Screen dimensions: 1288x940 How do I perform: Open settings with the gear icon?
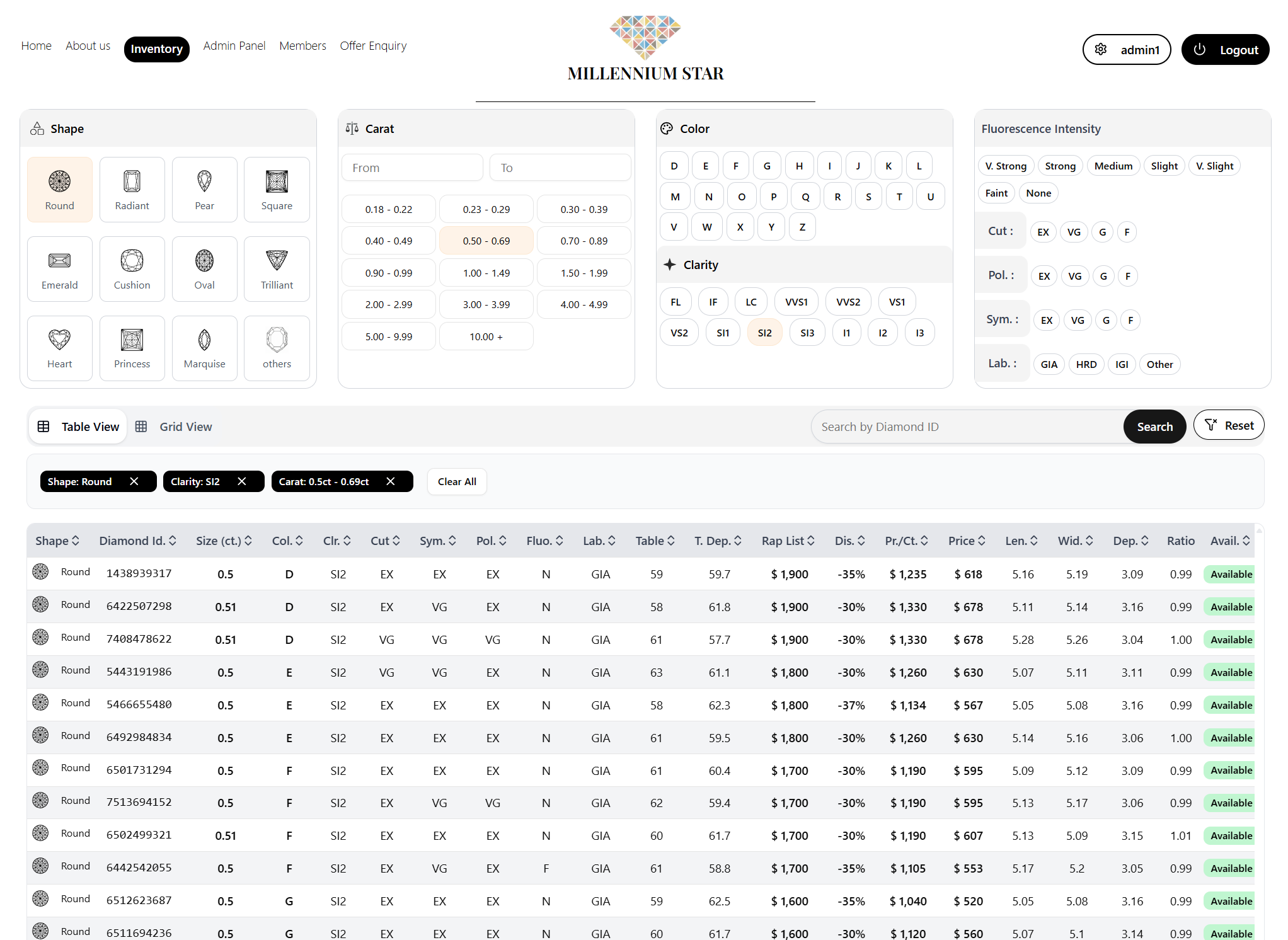[1101, 49]
